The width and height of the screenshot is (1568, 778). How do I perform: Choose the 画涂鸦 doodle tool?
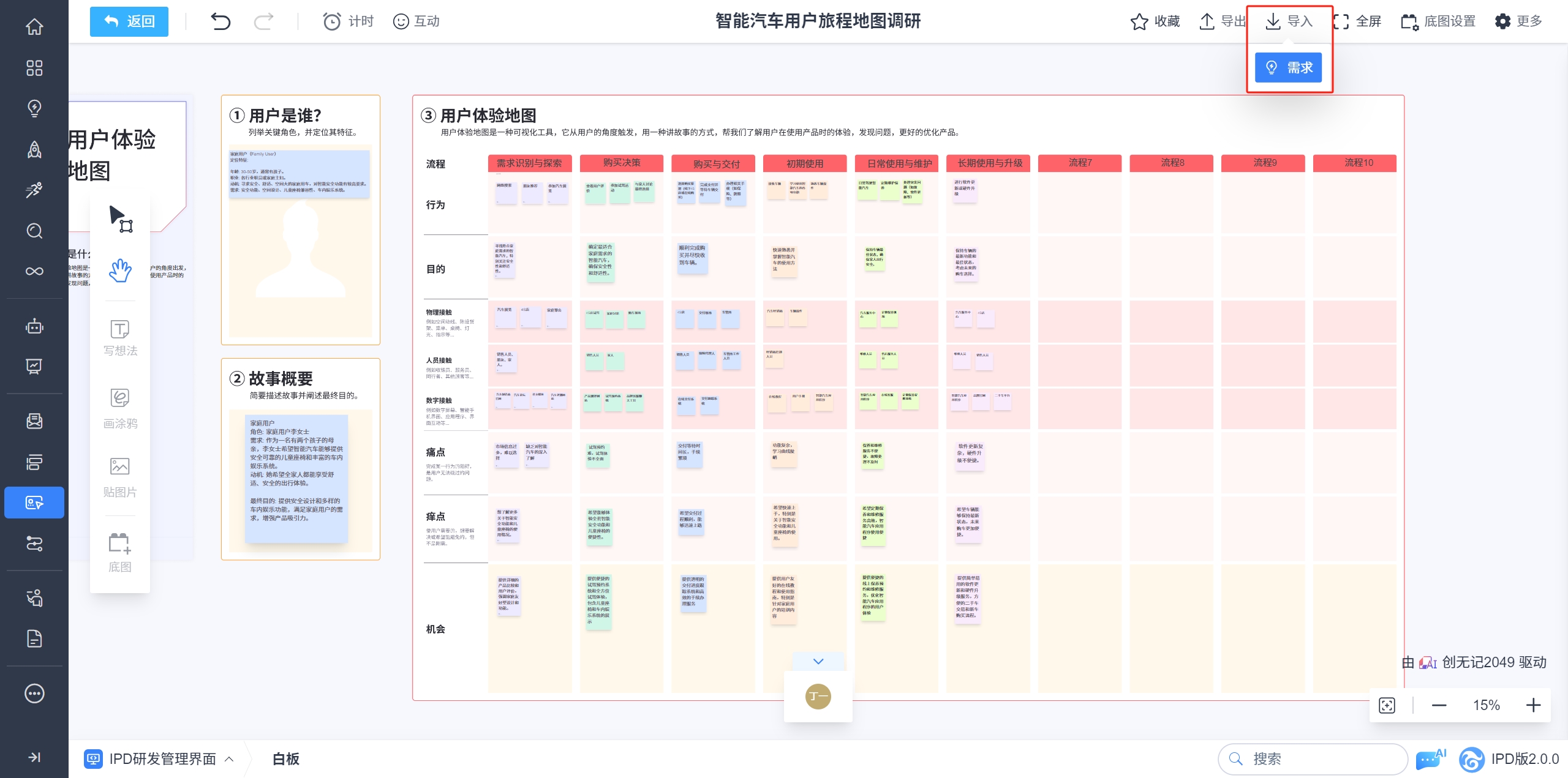coord(120,408)
